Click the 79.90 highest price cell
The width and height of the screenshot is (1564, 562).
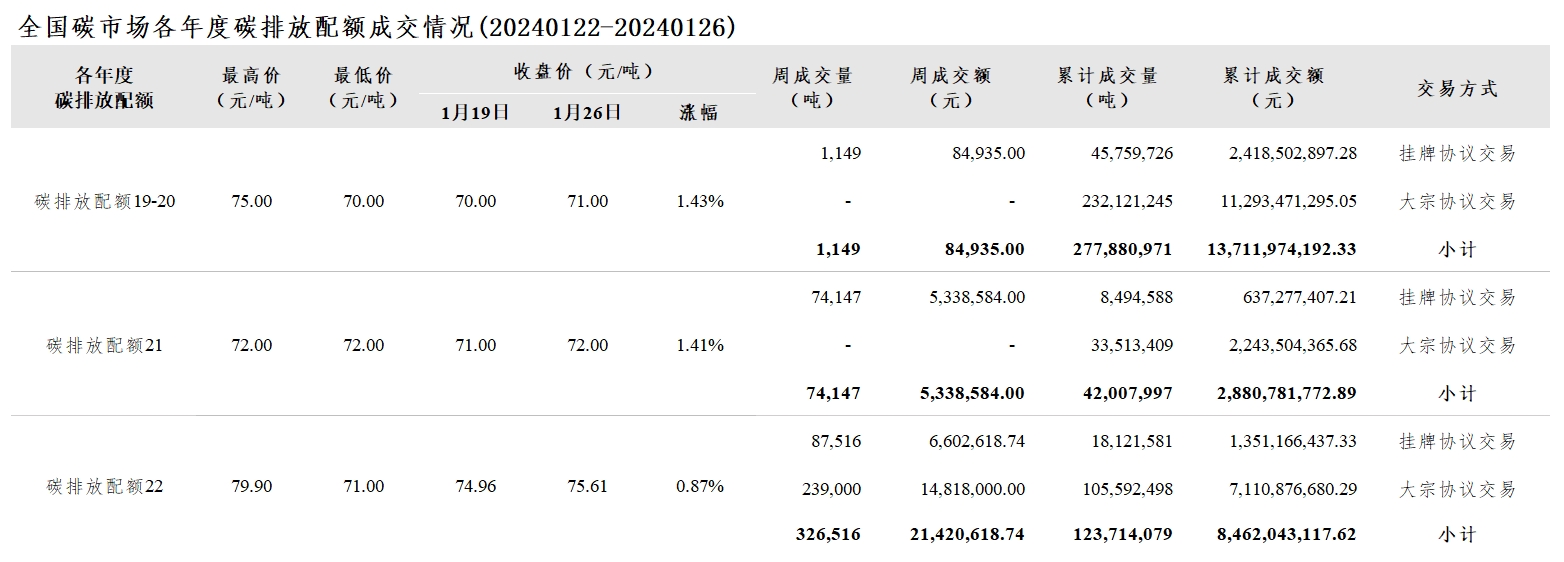[251, 487]
